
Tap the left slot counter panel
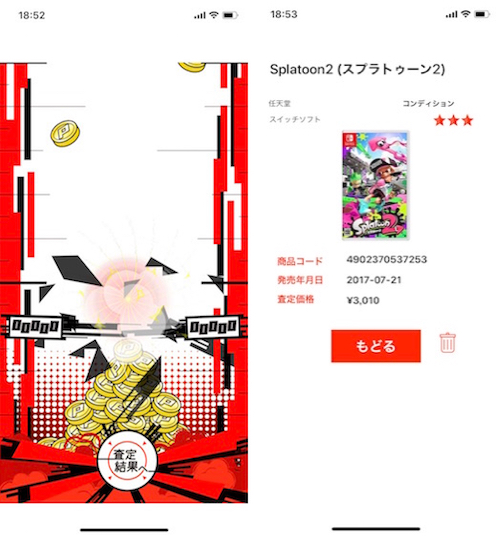point(35,326)
